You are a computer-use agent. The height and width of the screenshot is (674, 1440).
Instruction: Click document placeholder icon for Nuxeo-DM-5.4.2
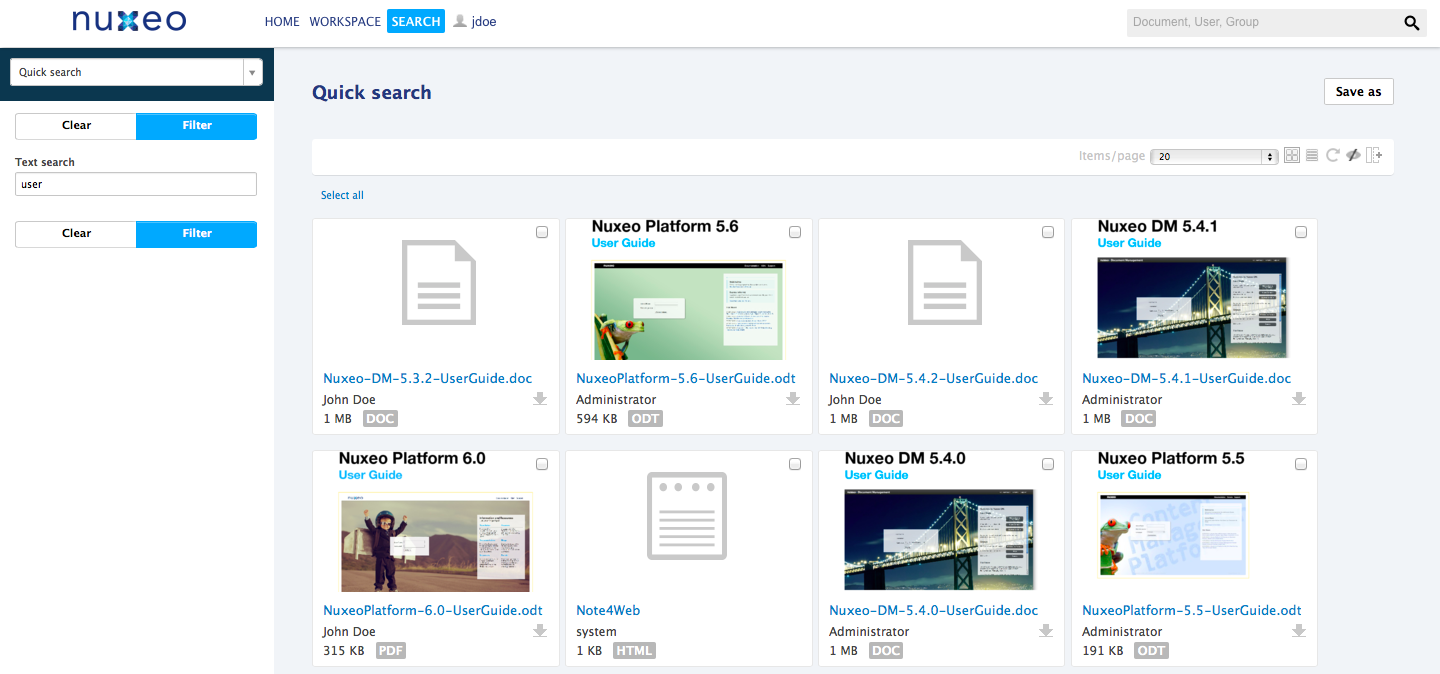coord(945,282)
